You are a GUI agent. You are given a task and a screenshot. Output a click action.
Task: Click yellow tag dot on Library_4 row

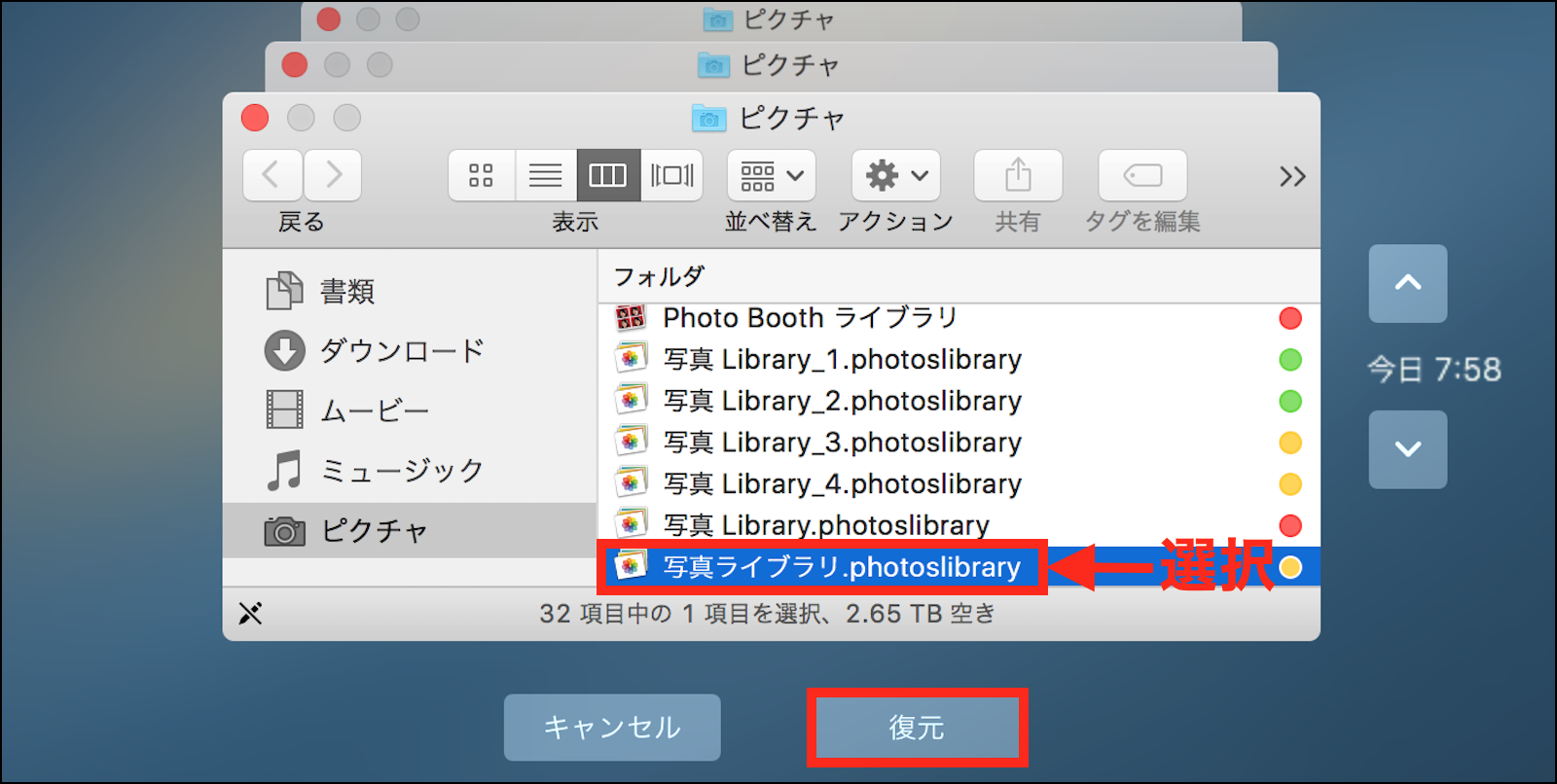point(1290,484)
